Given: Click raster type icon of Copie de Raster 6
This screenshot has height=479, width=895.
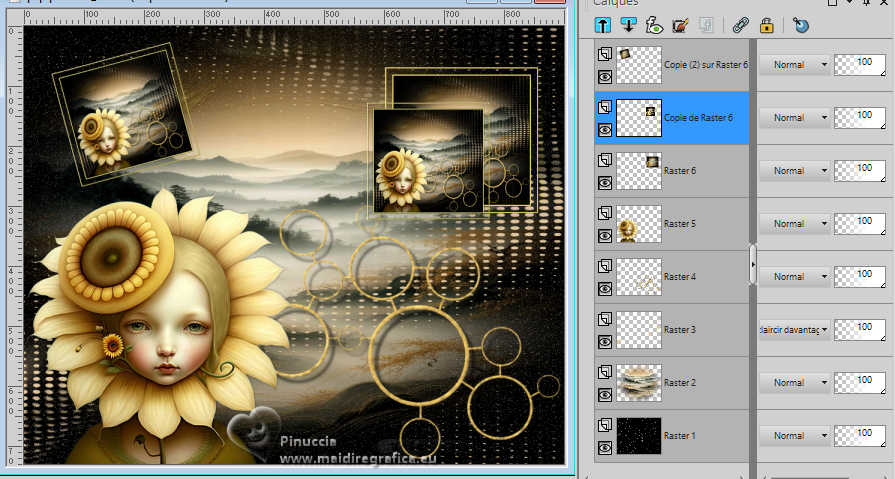Looking at the screenshot, I should [604, 107].
